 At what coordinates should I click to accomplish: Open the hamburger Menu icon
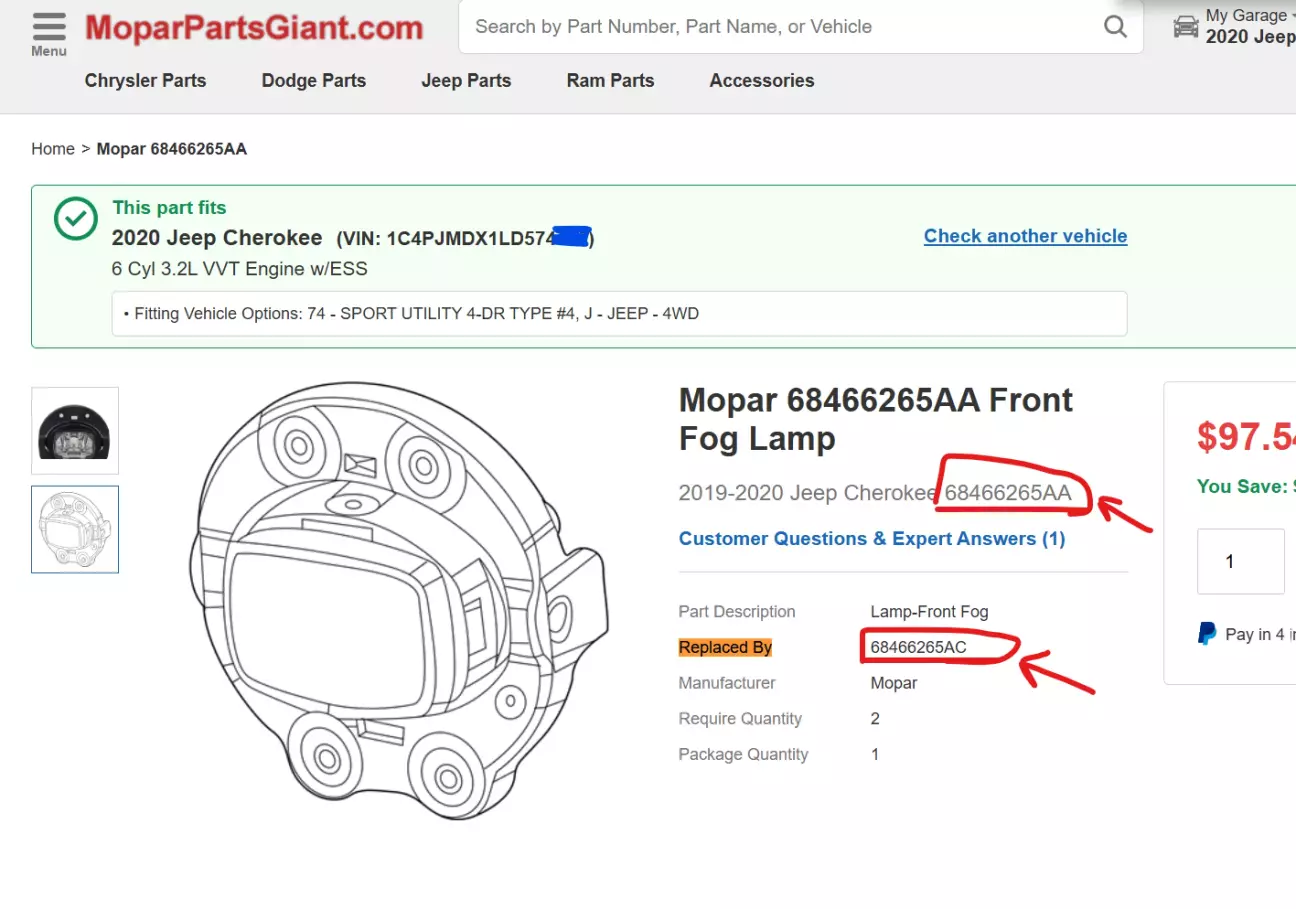(x=48, y=31)
